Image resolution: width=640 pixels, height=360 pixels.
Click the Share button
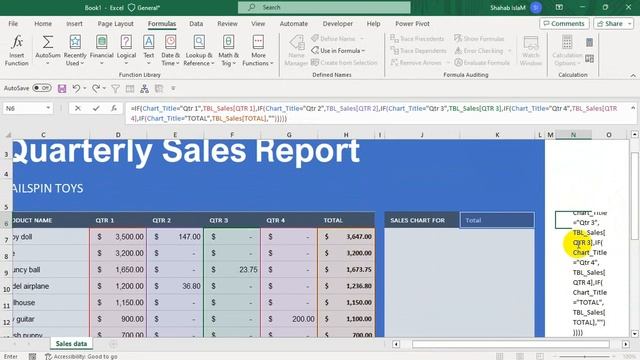pyautogui.click(x=609, y=24)
